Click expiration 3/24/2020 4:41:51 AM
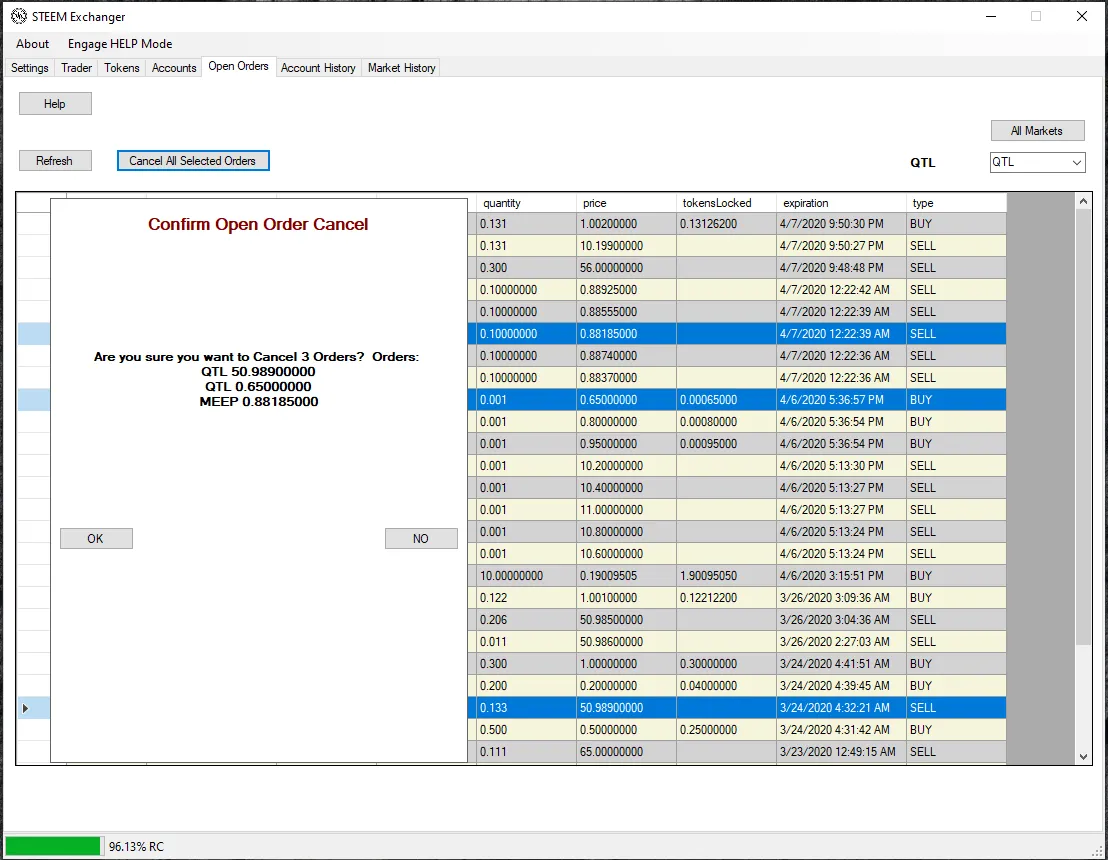The width and height of the screenshot is (1108, 860). click(842, 664)
